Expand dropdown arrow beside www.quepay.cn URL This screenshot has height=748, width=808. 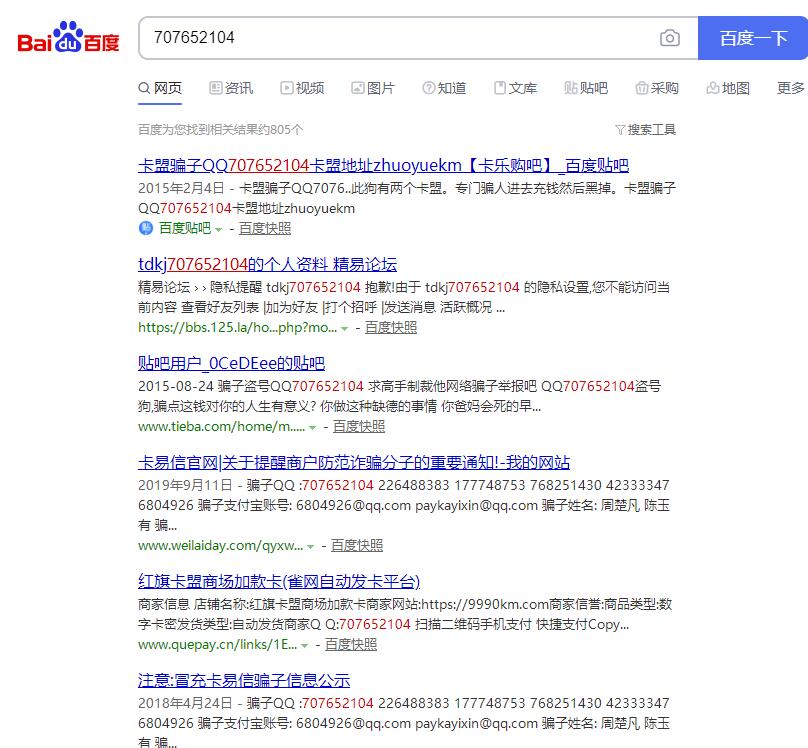(x=305, y=645)
